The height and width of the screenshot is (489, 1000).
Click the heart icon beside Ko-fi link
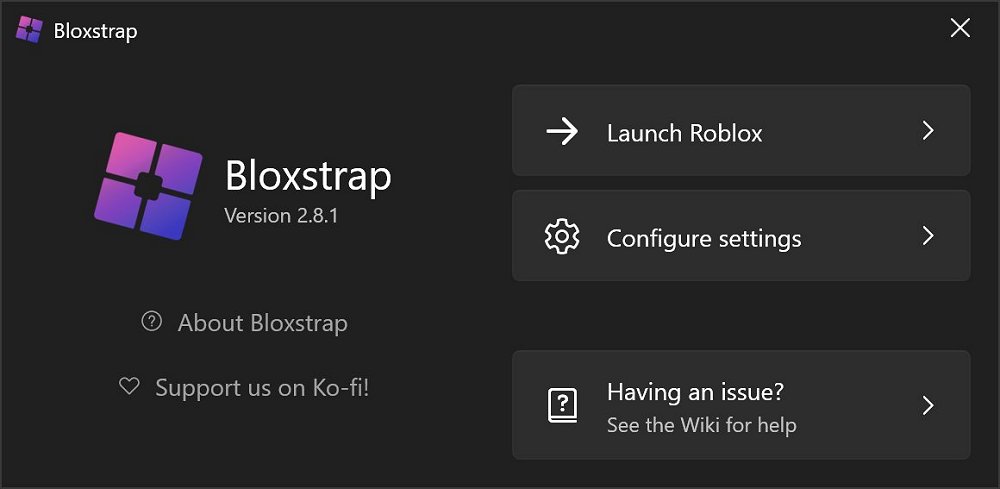point(129,386)
